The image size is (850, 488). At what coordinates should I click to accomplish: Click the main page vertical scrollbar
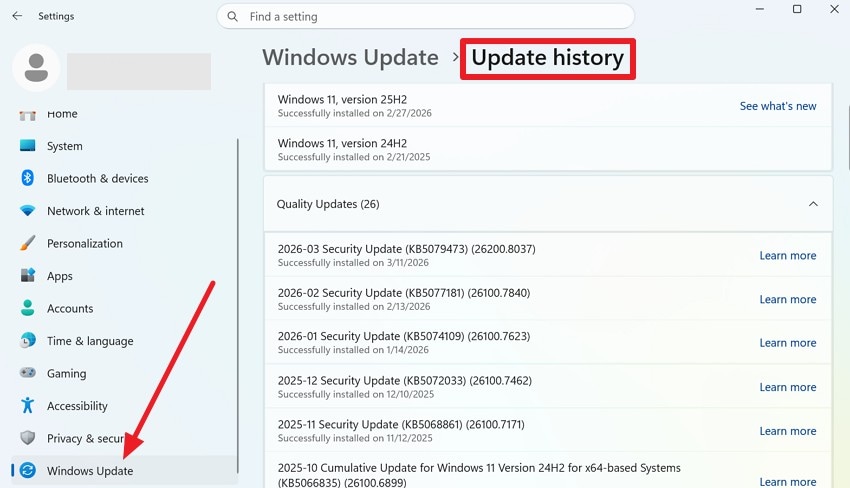848,138
